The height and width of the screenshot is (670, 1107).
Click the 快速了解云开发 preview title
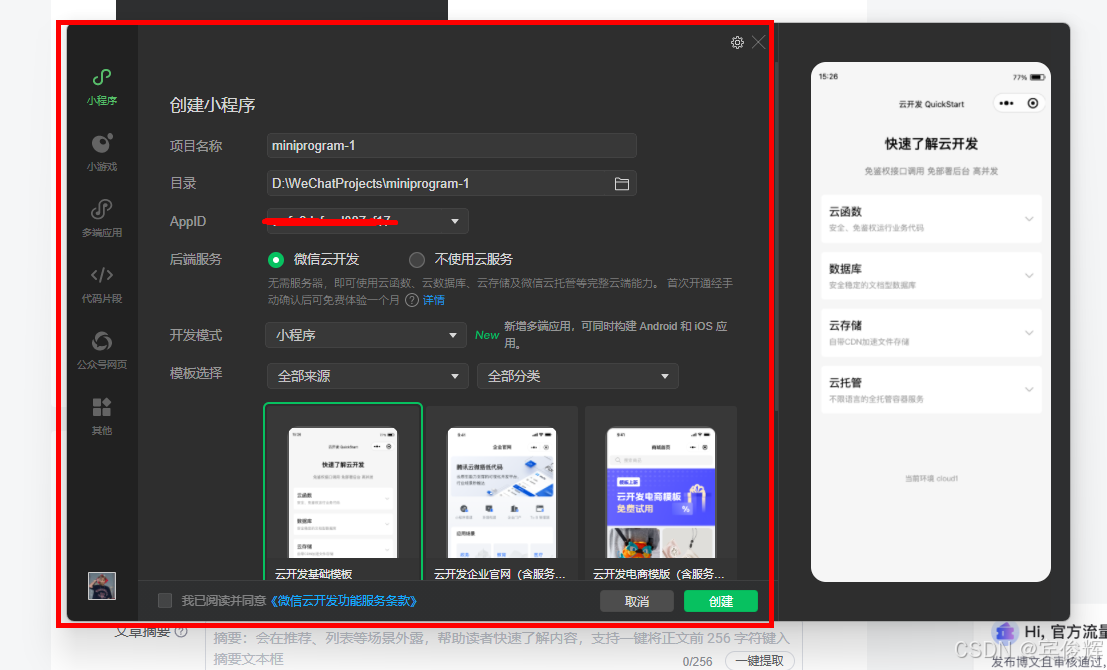931,144
